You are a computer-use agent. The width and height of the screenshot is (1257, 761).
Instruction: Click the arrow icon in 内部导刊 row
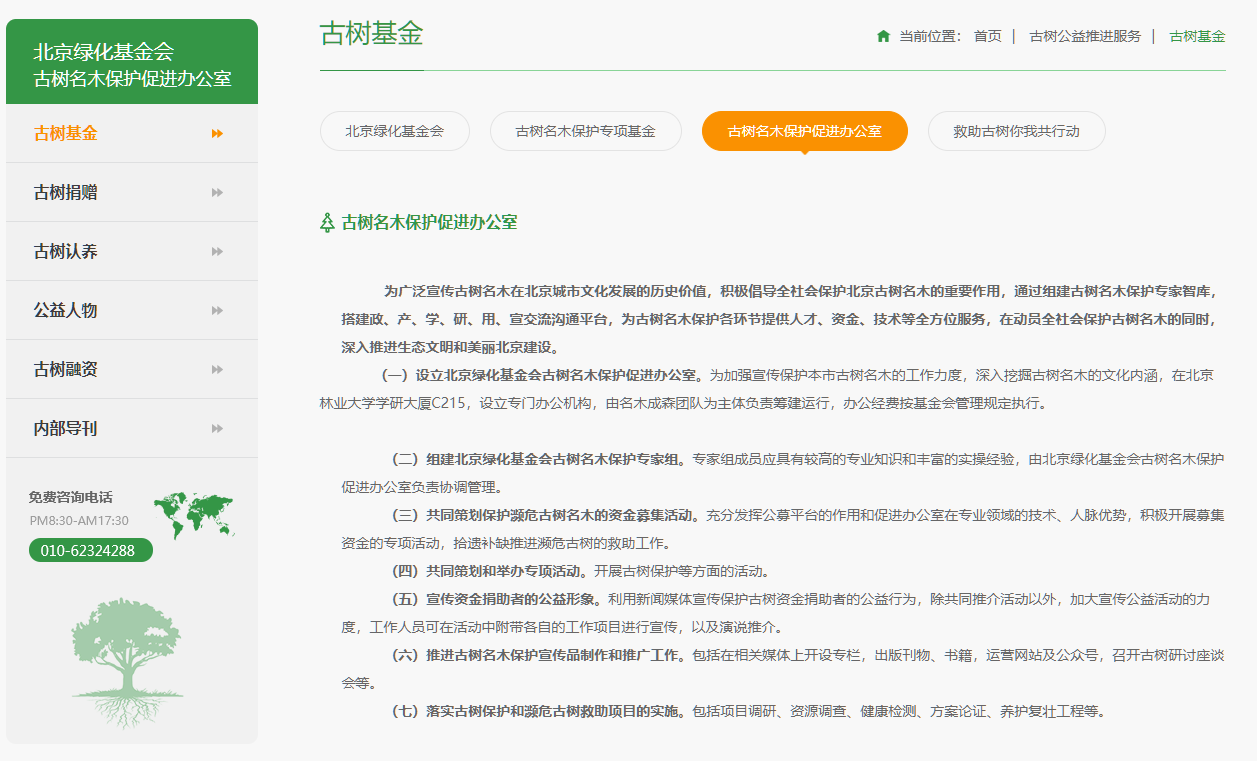coord(217,429)
